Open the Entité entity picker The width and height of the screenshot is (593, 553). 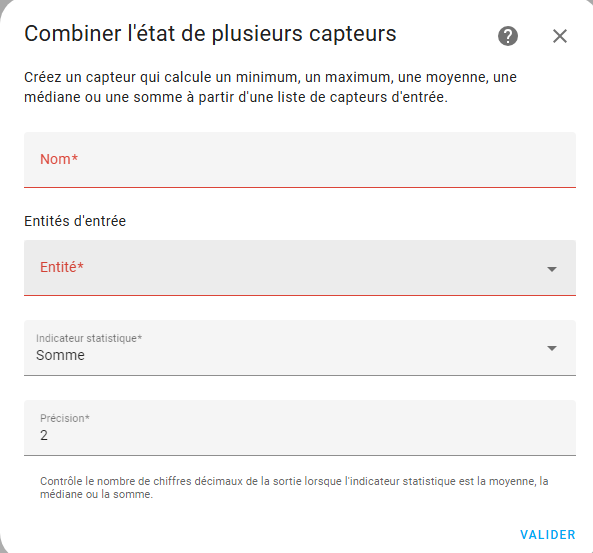pyautogui.click(x=300, y=268)
